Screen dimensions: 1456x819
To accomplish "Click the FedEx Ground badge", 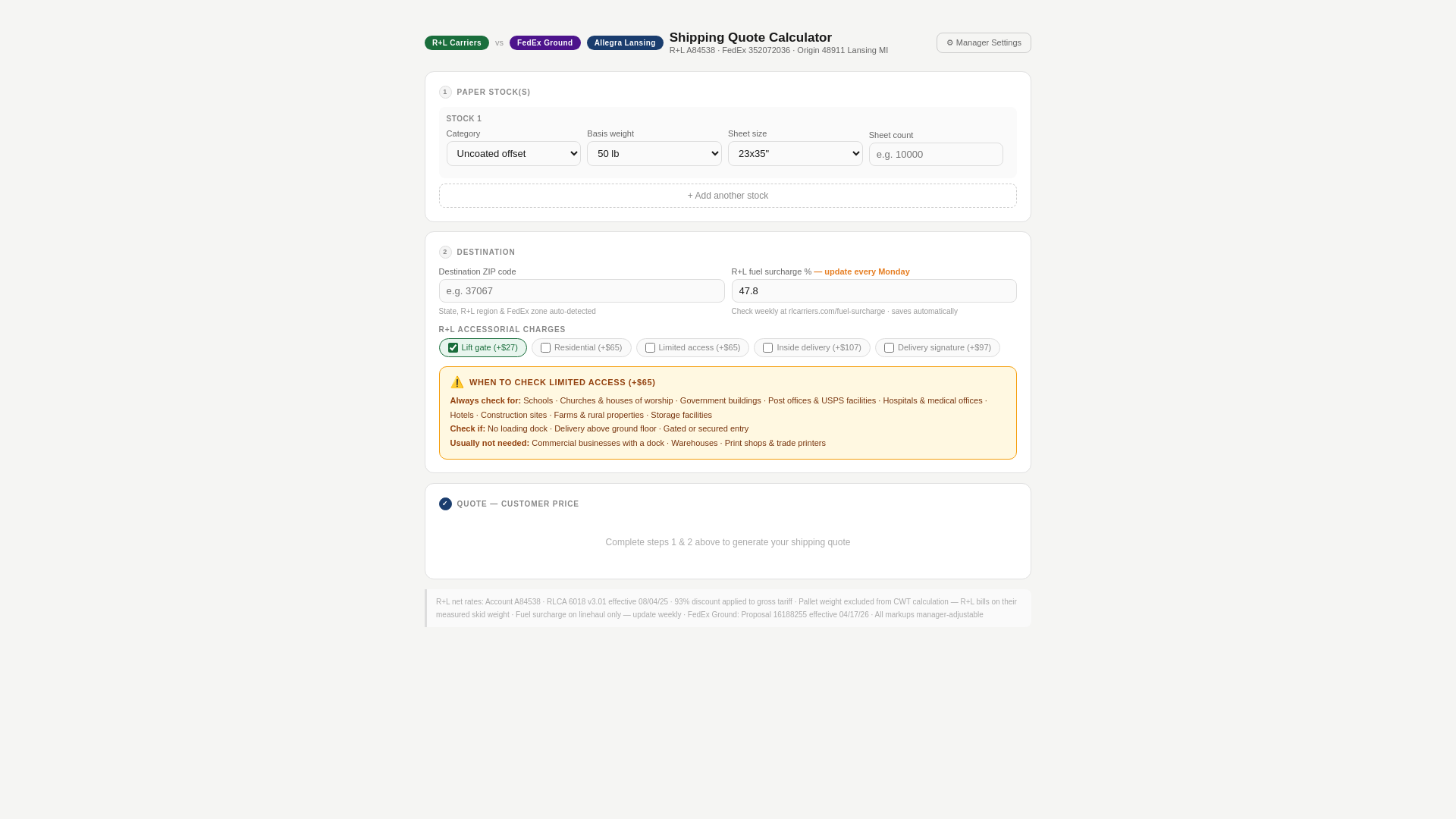I will coord(544,43).
